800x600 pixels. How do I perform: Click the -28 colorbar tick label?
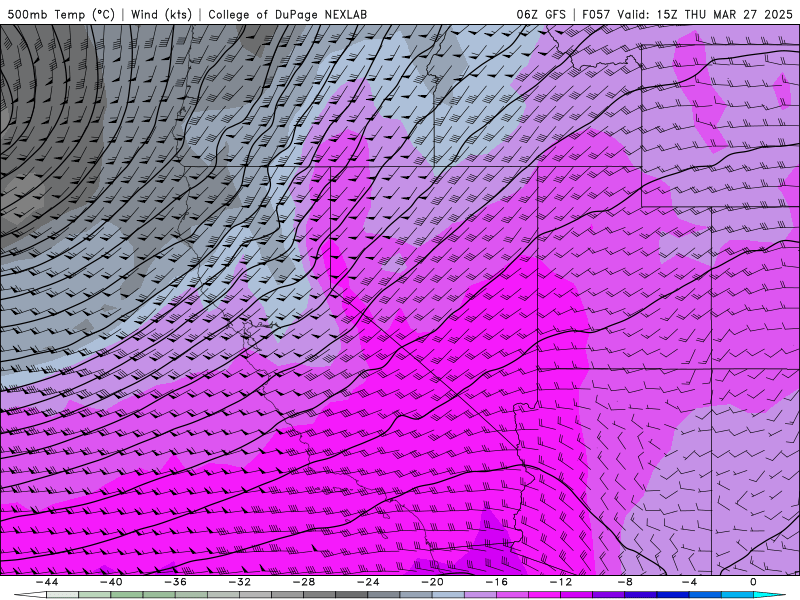point(304,582)
